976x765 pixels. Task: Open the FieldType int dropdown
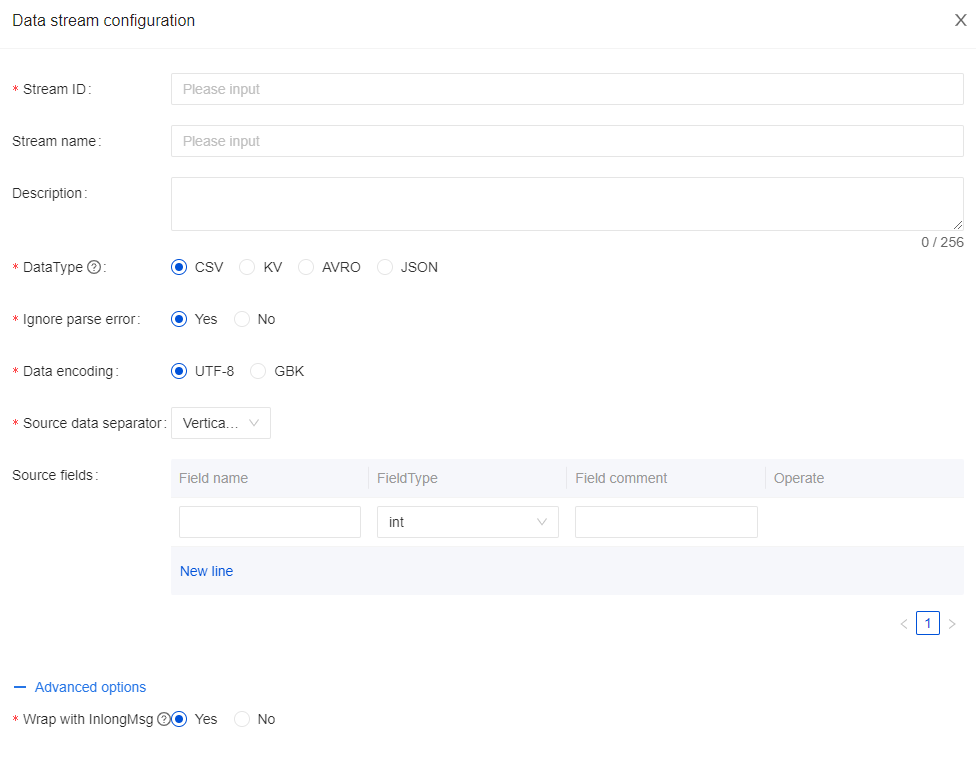click(467, 522)
